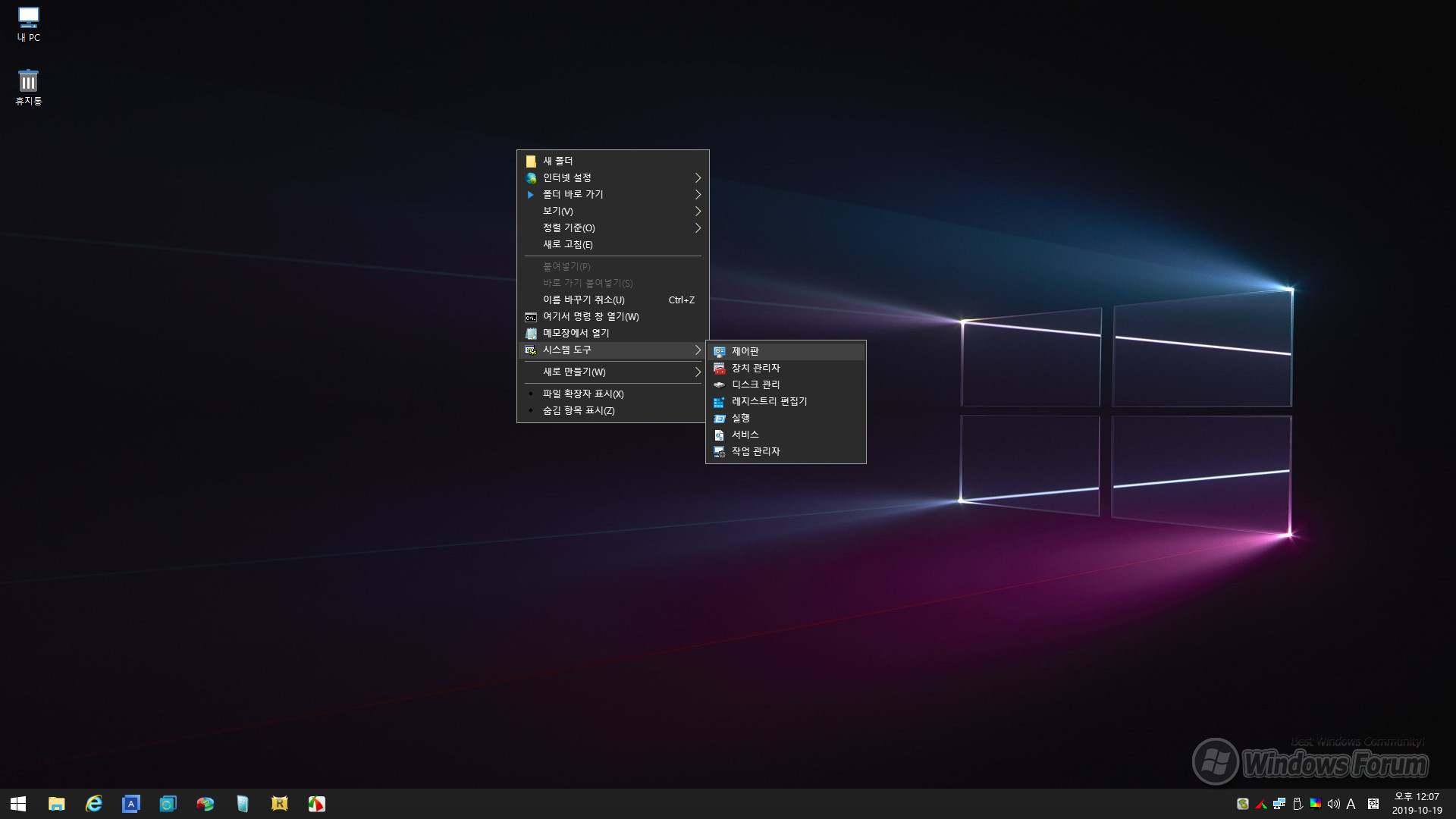1456x819 pixels.
Task: Open the Windows Start button
Action: tap(18, 804)
